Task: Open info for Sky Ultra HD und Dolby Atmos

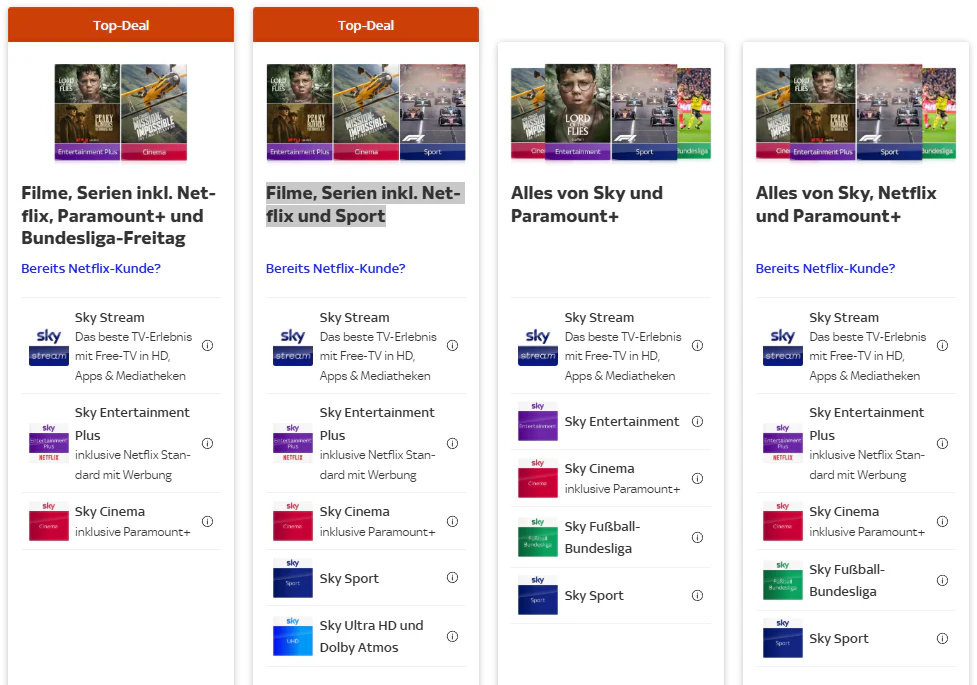Action: pos(452,636)
